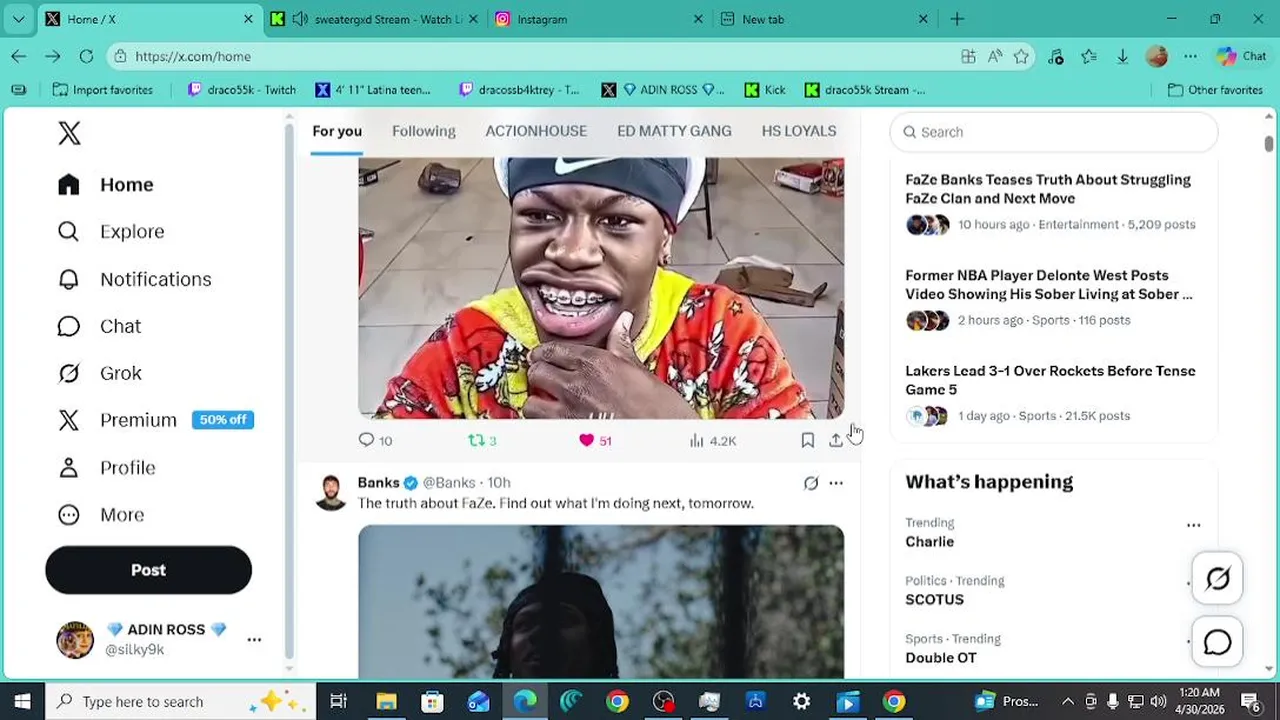Toggle the pink like heart showing 51
Viewport: 1280px width, 720px height.
[x=586, y=440]
